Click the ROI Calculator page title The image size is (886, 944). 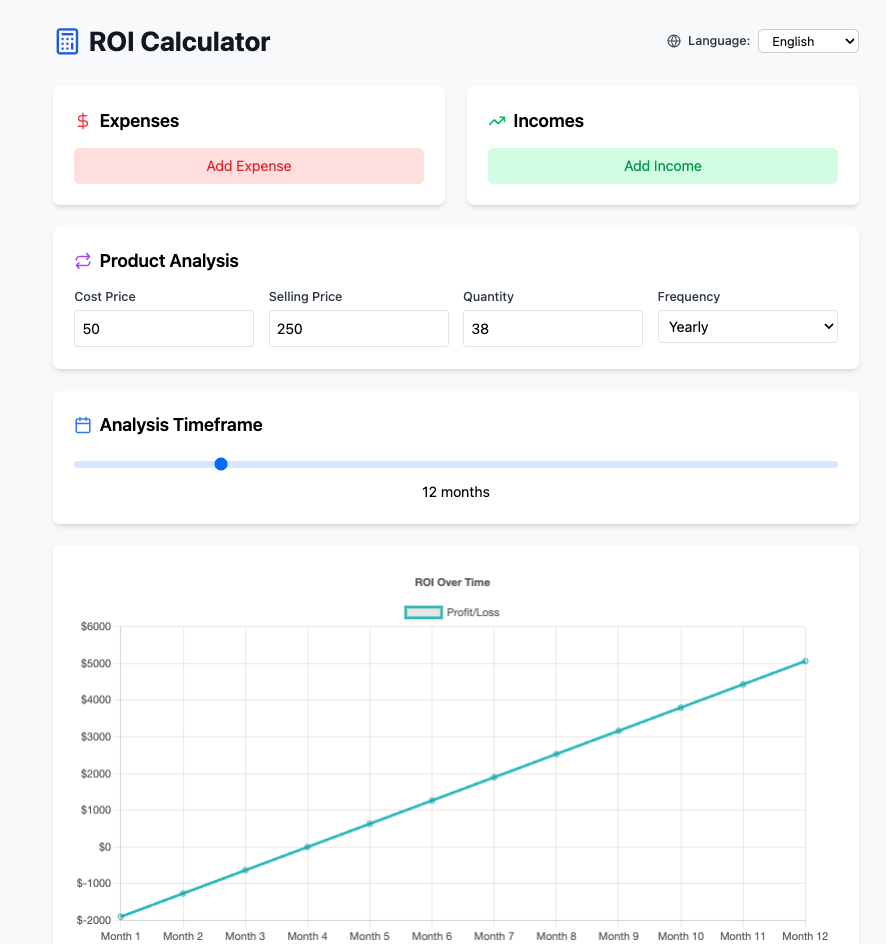[179, 41]
